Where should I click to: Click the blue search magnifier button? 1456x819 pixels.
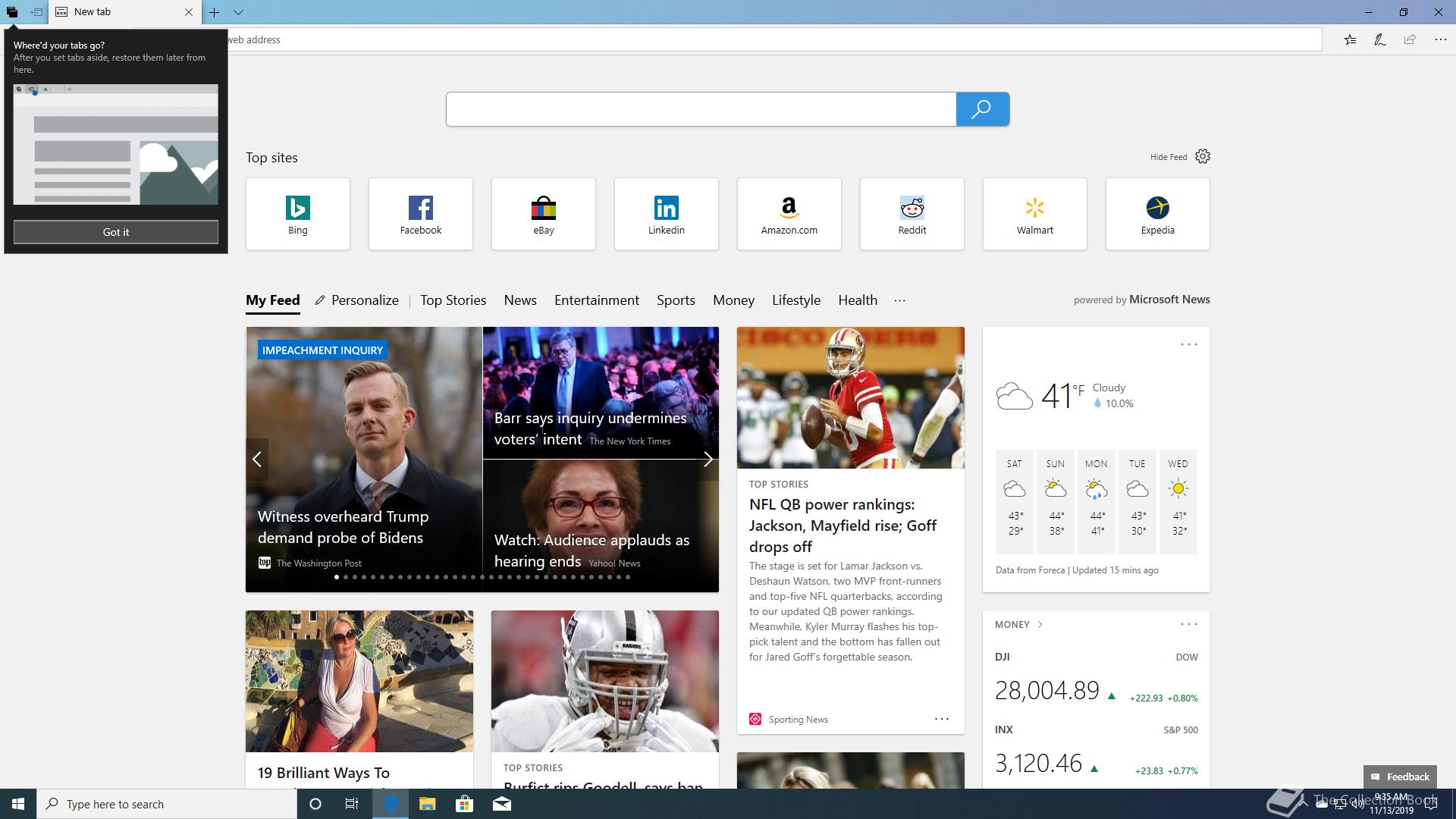coord(982,109)
